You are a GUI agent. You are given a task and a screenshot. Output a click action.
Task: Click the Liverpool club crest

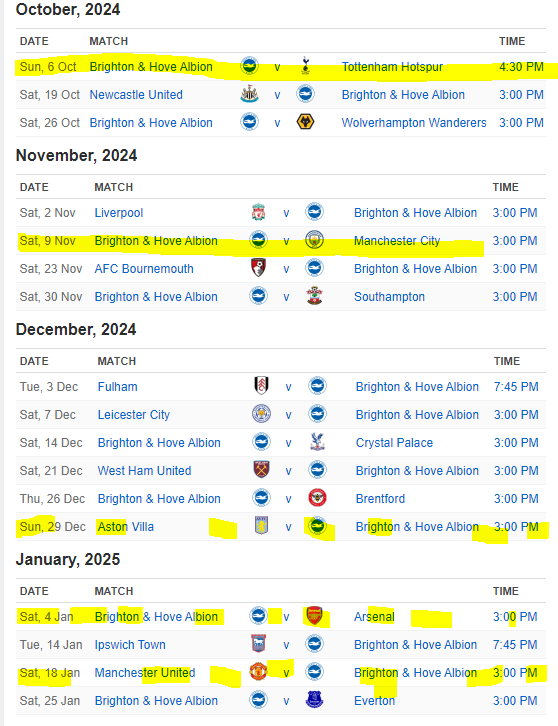coord(258,212)
